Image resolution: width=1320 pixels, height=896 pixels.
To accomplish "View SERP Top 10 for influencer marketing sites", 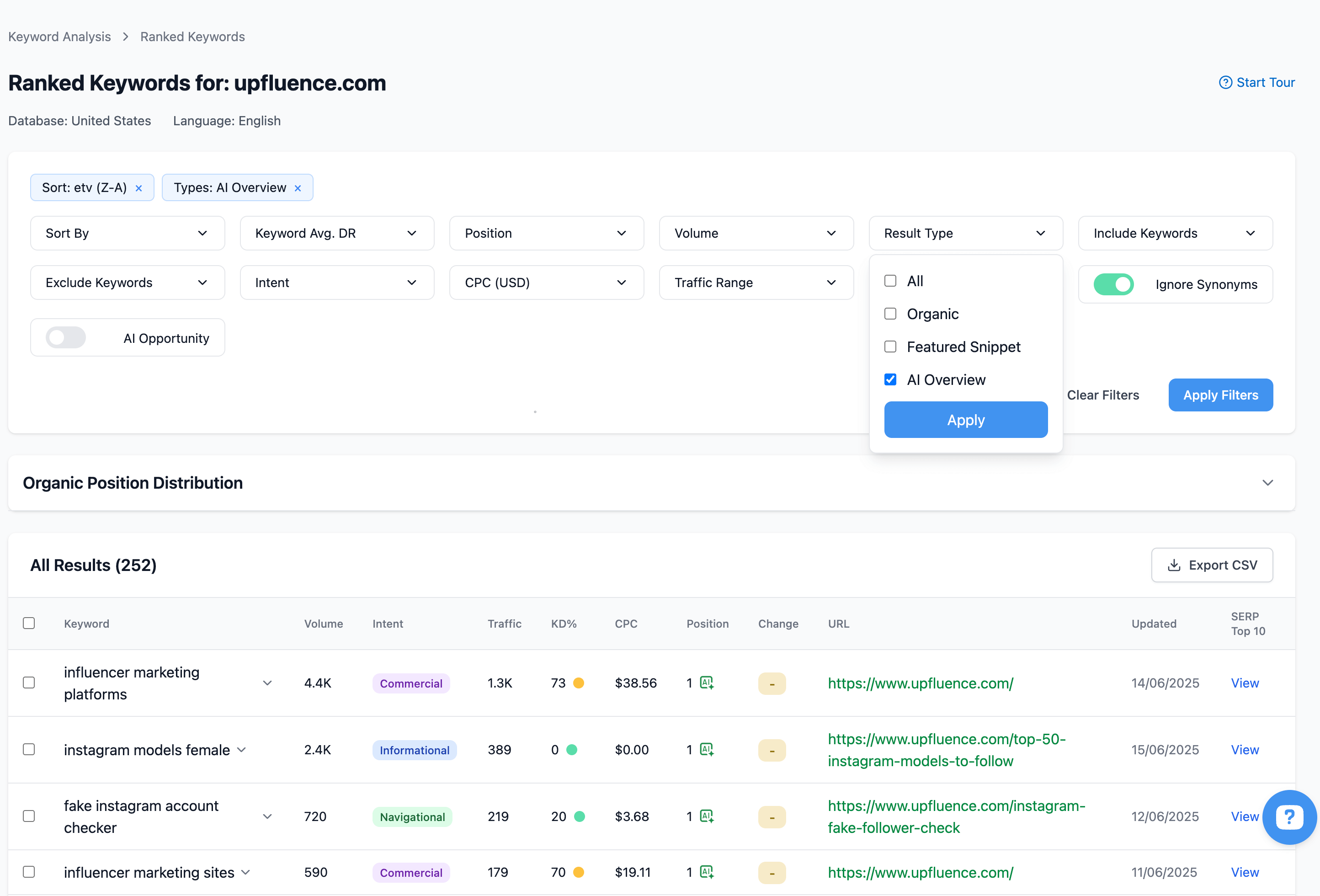I will click(1245, 872).
